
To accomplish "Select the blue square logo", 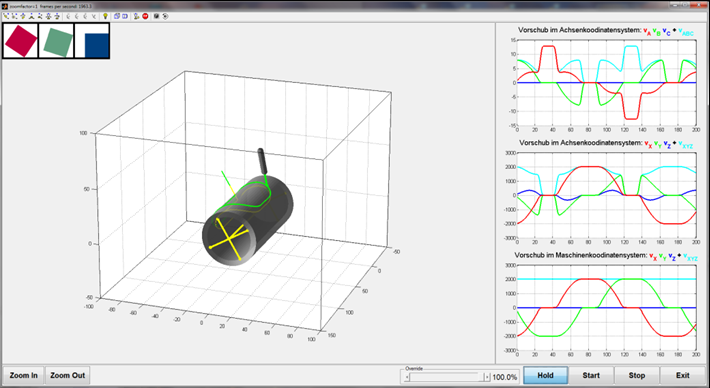I will coord(92,41).
